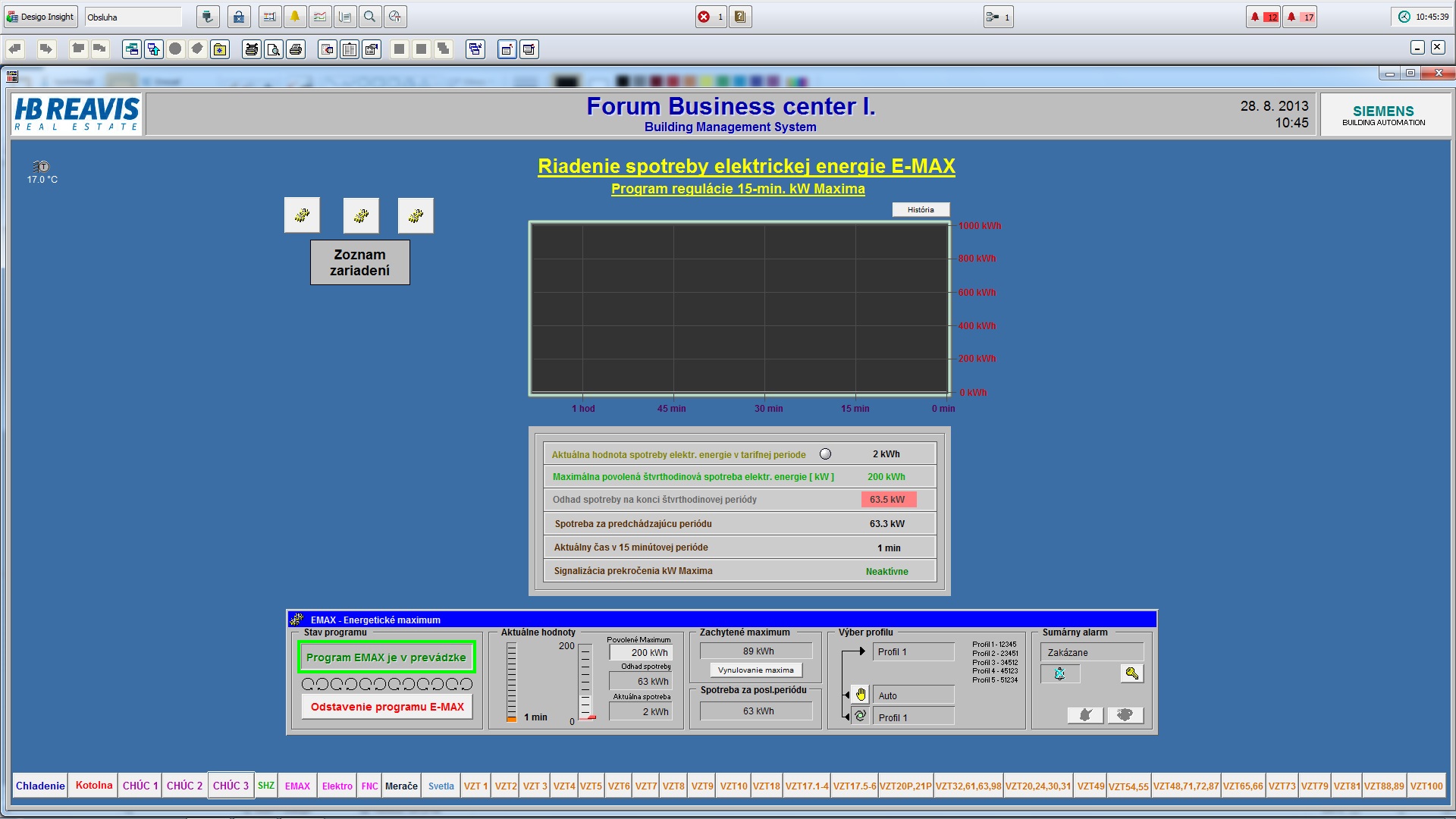The width and height of the screenshot is (1456, 819).
Task: Click the muted alarm bell icon under Zakázane
Action: pyautogui.click(x=1060, y=673)
